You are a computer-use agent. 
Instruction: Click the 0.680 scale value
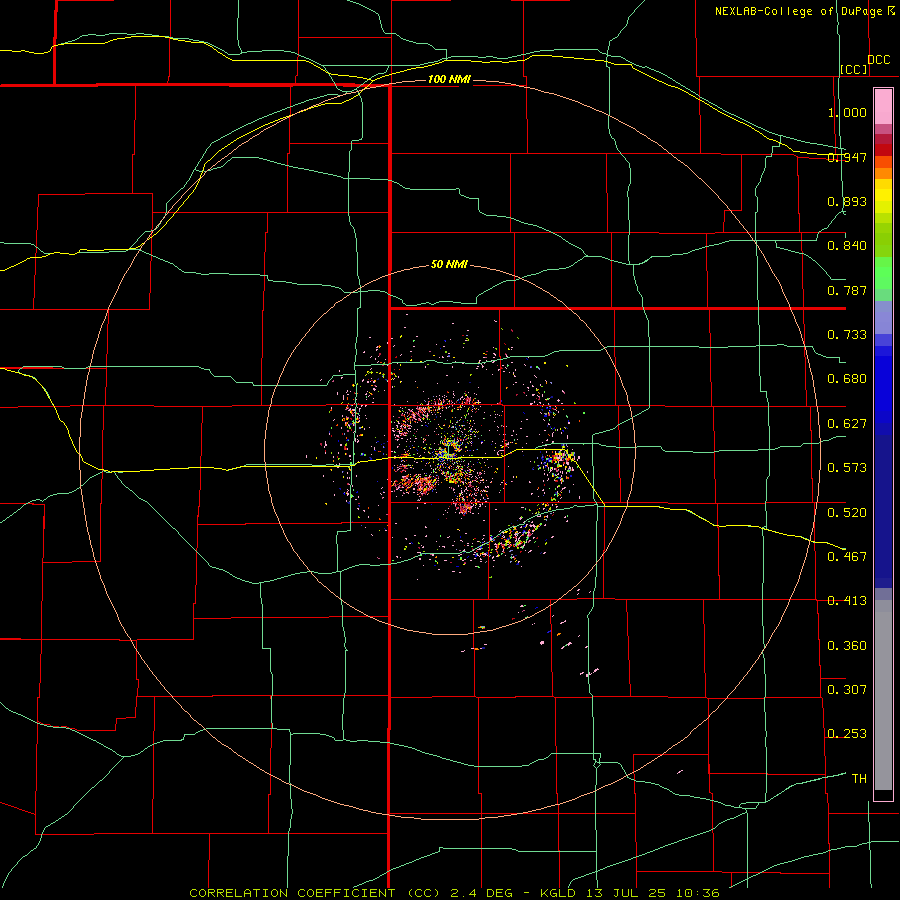point(847,379)
